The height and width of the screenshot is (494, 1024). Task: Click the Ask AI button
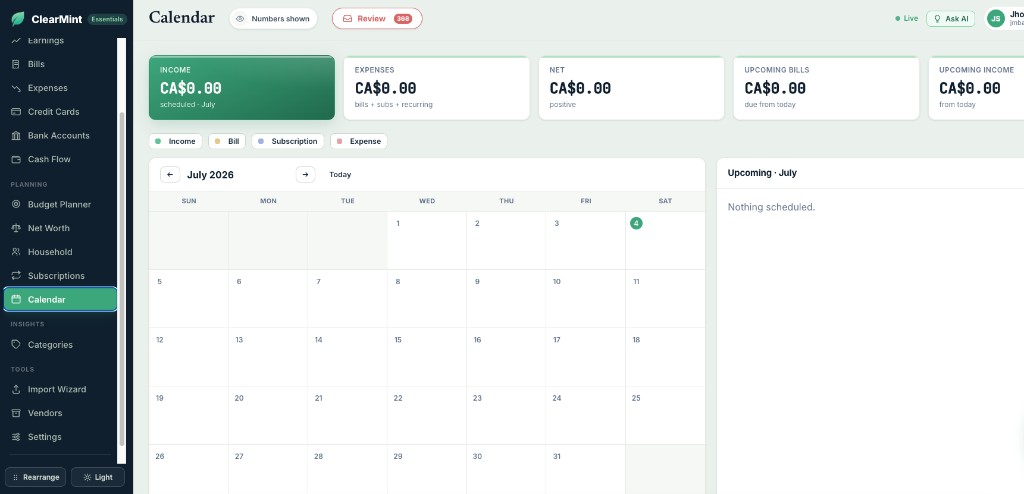[950, 19]
